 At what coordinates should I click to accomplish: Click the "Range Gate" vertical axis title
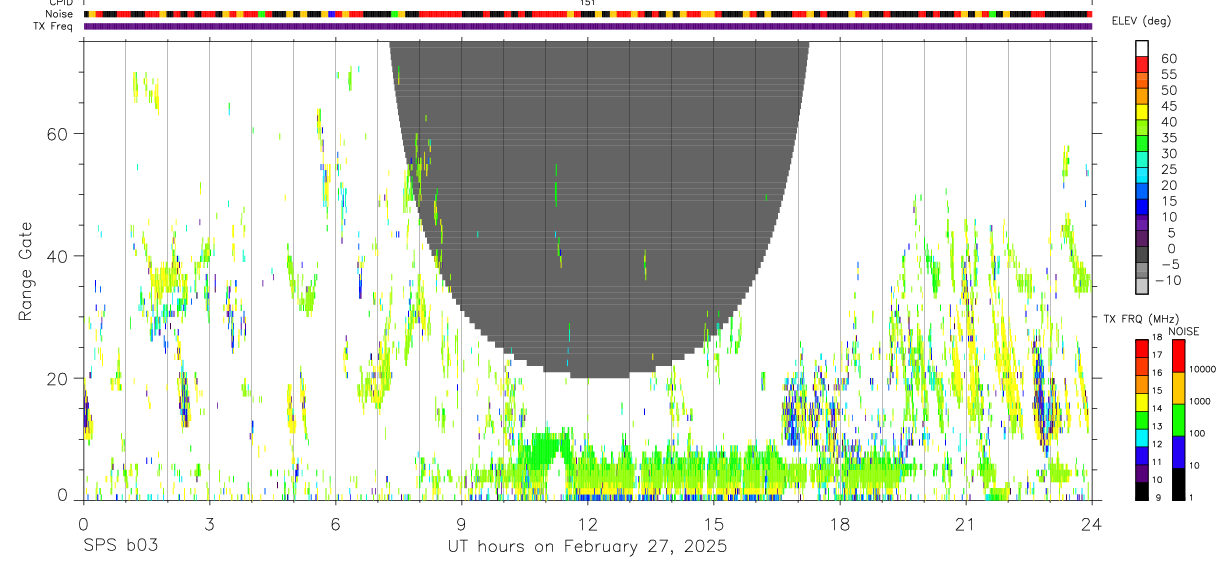[x=26, y=271]
